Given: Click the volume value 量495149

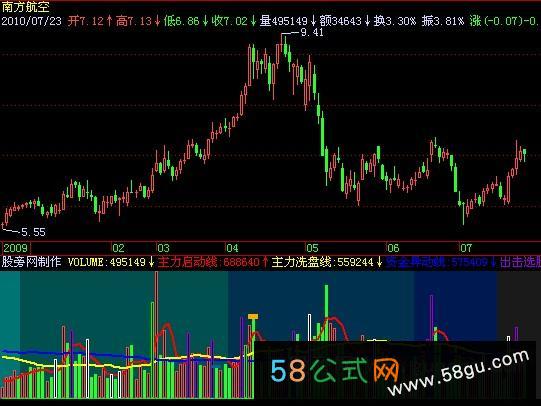Looking at the screenshot, I should (283, 21).
